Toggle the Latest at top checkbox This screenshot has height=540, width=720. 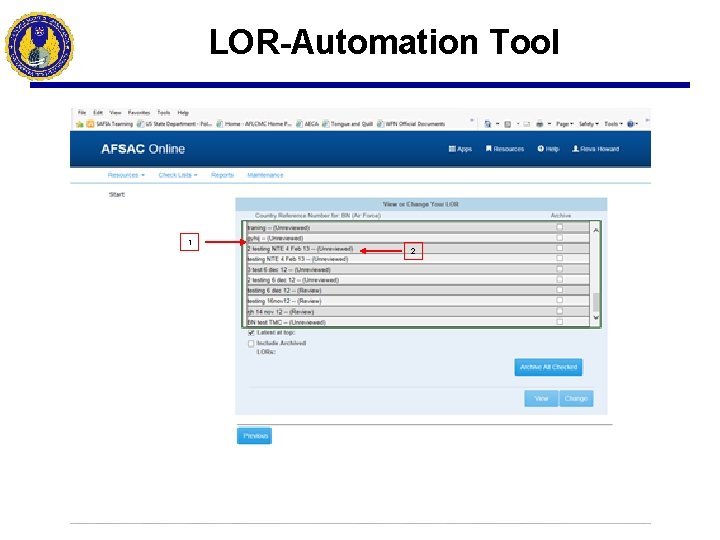[x=251, y=332]
